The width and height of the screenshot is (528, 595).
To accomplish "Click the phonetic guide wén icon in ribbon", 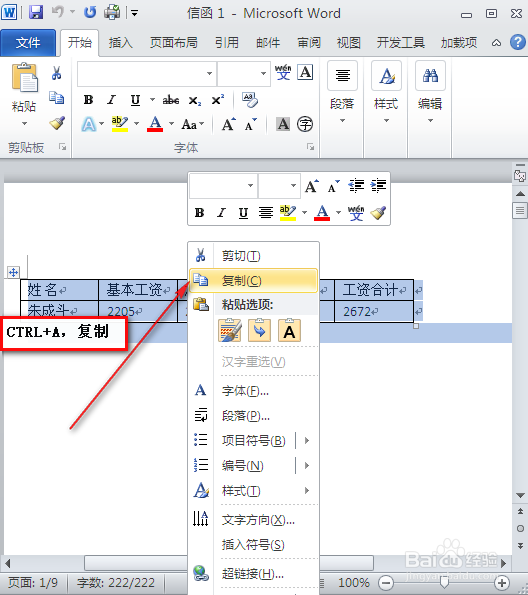I will click(x=283, y=72).
